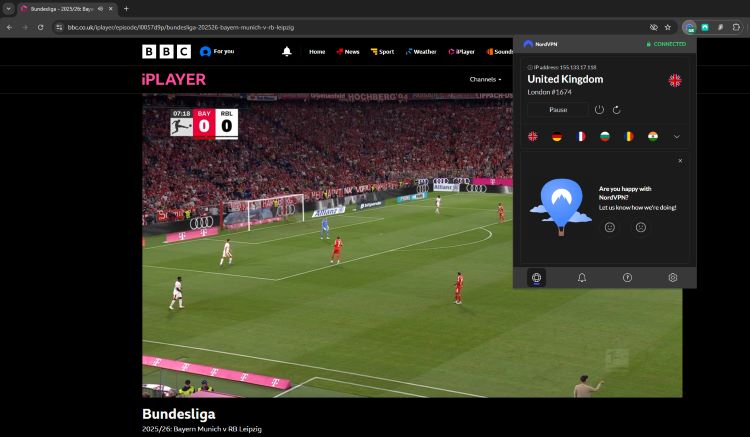Viewport: 750px width, 437px height.
Task: Dismiss the NordVPN feedback card
Action: point(680,161)
